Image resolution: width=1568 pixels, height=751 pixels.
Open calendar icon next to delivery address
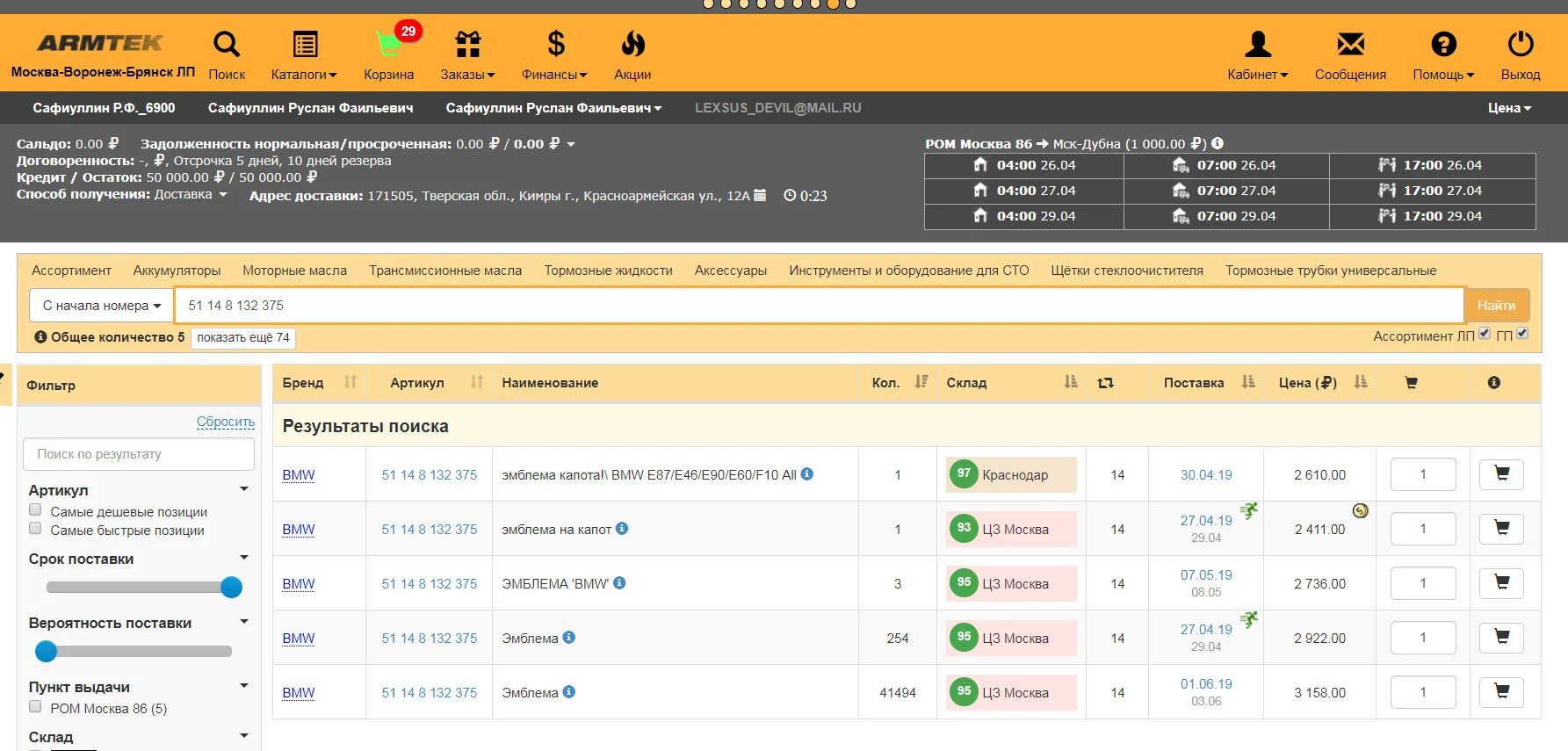click(760, 195)
